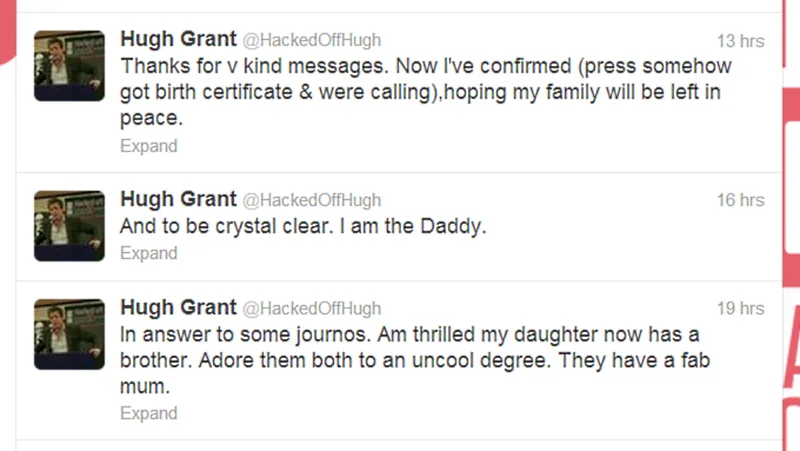Click the pink shape in the top-left corner

tap(6, 30)
